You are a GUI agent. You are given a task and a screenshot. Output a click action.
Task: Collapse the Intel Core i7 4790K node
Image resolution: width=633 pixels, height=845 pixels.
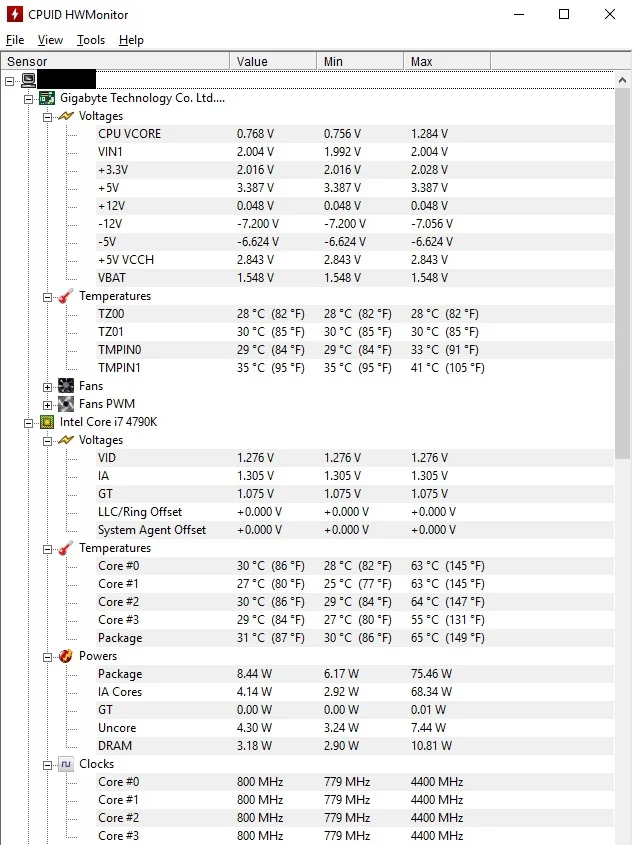point(29,423)
